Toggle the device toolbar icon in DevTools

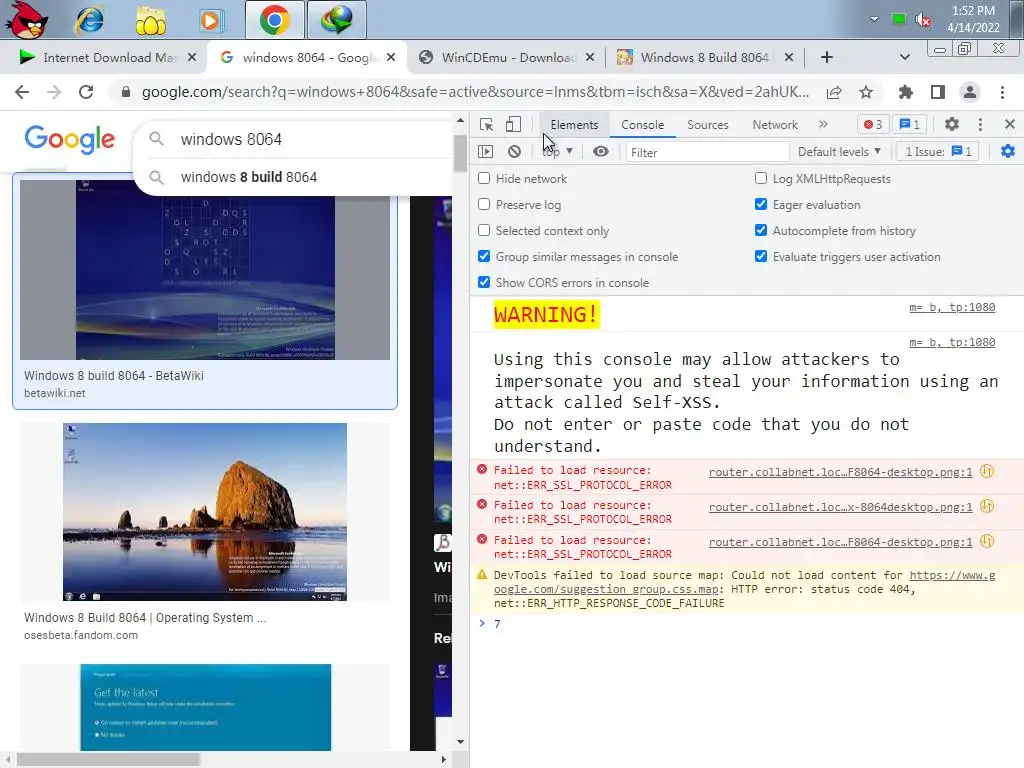[x=513, y=125]
